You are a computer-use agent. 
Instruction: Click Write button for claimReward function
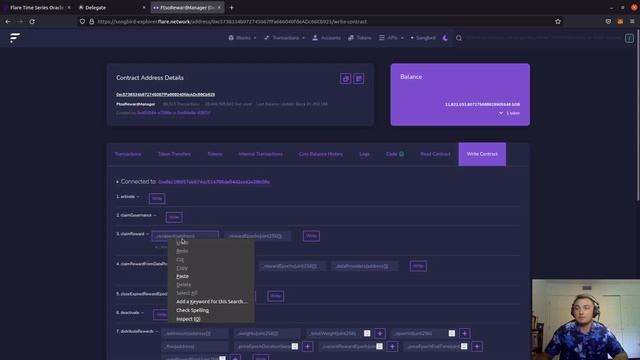tap(311, 236)
